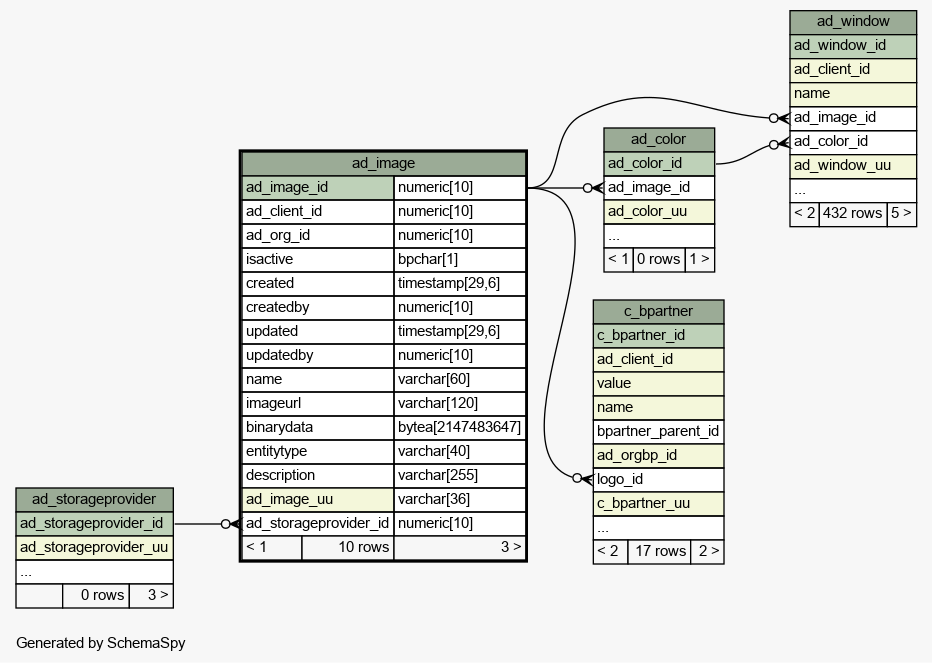This screenshot has height=663, width=932.
Task: Select the ad_storageprovider table title
Action: 94,499
